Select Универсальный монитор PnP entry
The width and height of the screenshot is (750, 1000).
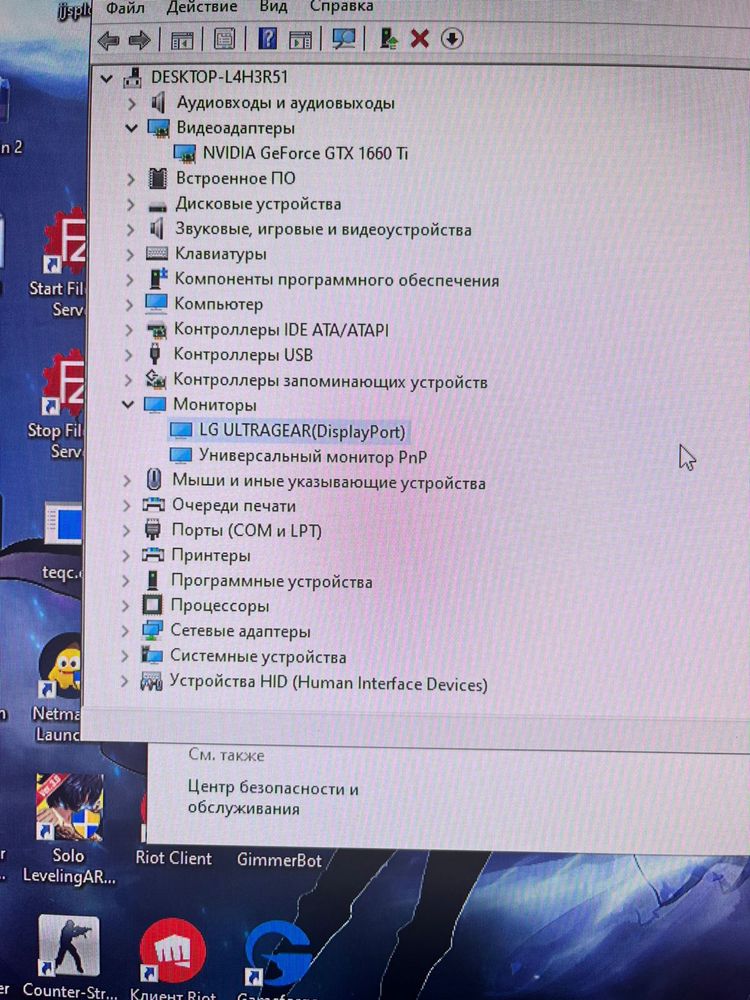click(x=313, y=457)
